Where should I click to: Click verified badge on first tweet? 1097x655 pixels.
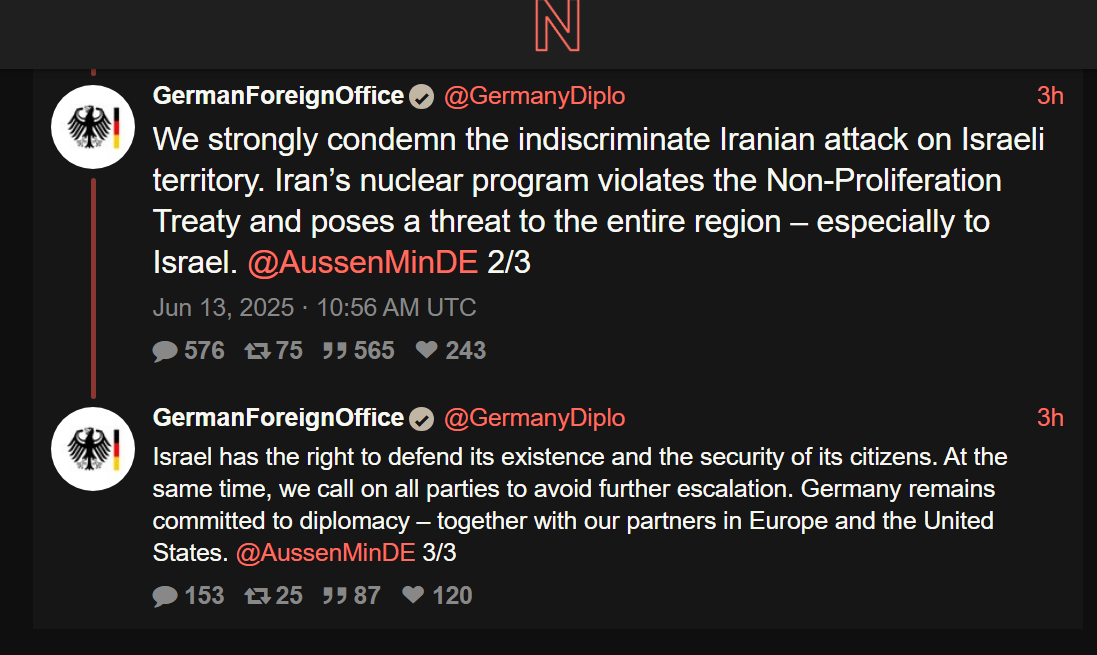421,97
